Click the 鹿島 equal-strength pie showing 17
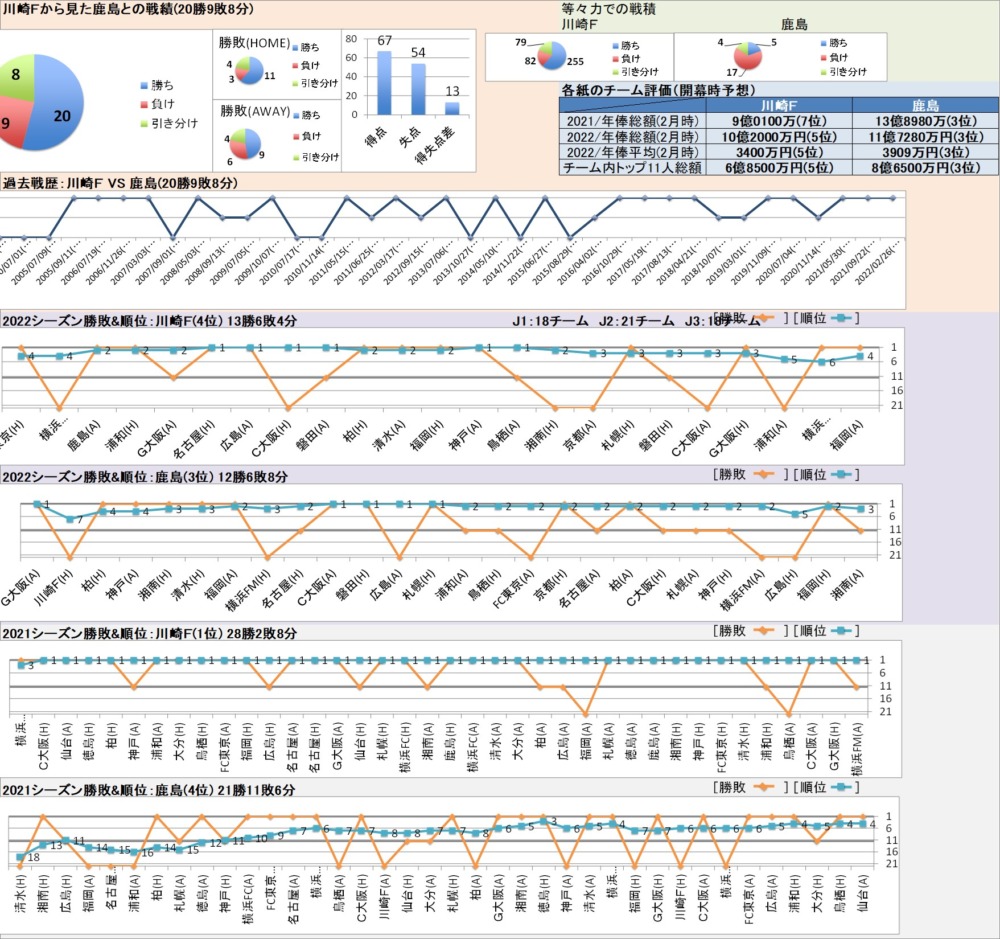The image size is (1000, 939). click(746, 58)
